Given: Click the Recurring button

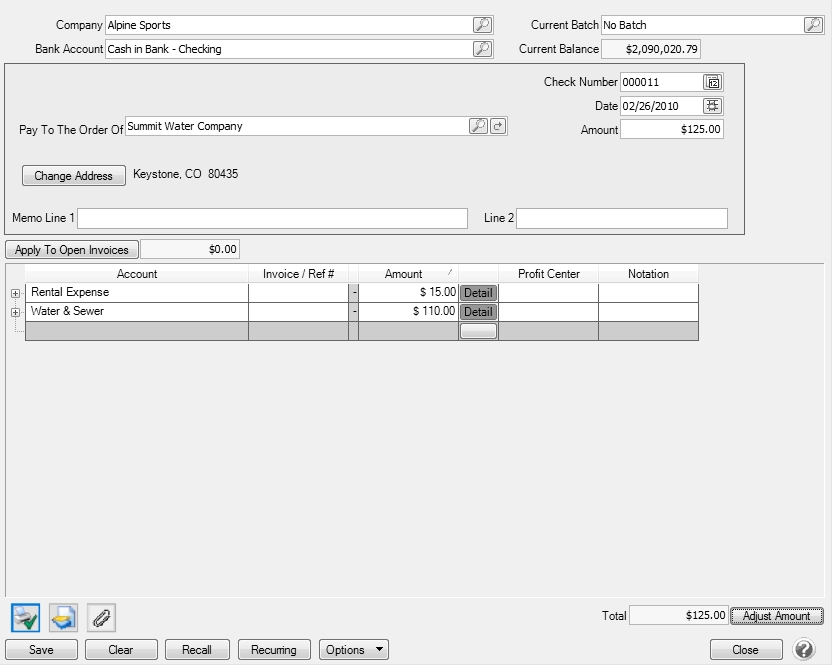Looking at the screenshot, I should 274,650.
